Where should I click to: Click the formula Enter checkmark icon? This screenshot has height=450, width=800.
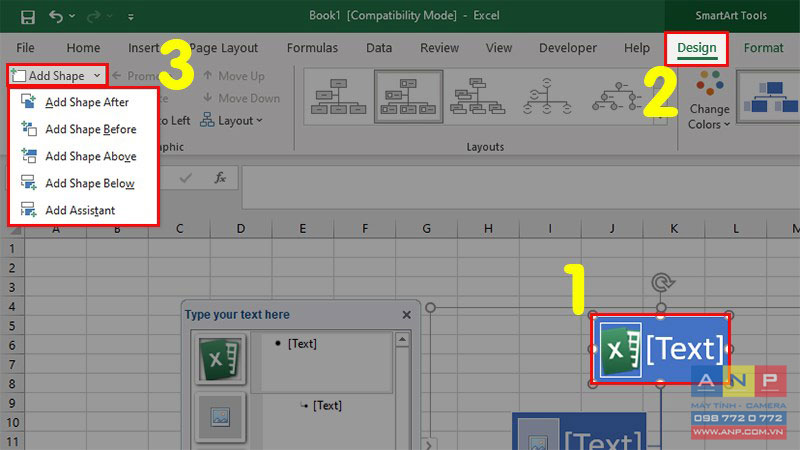coord(186,178)
